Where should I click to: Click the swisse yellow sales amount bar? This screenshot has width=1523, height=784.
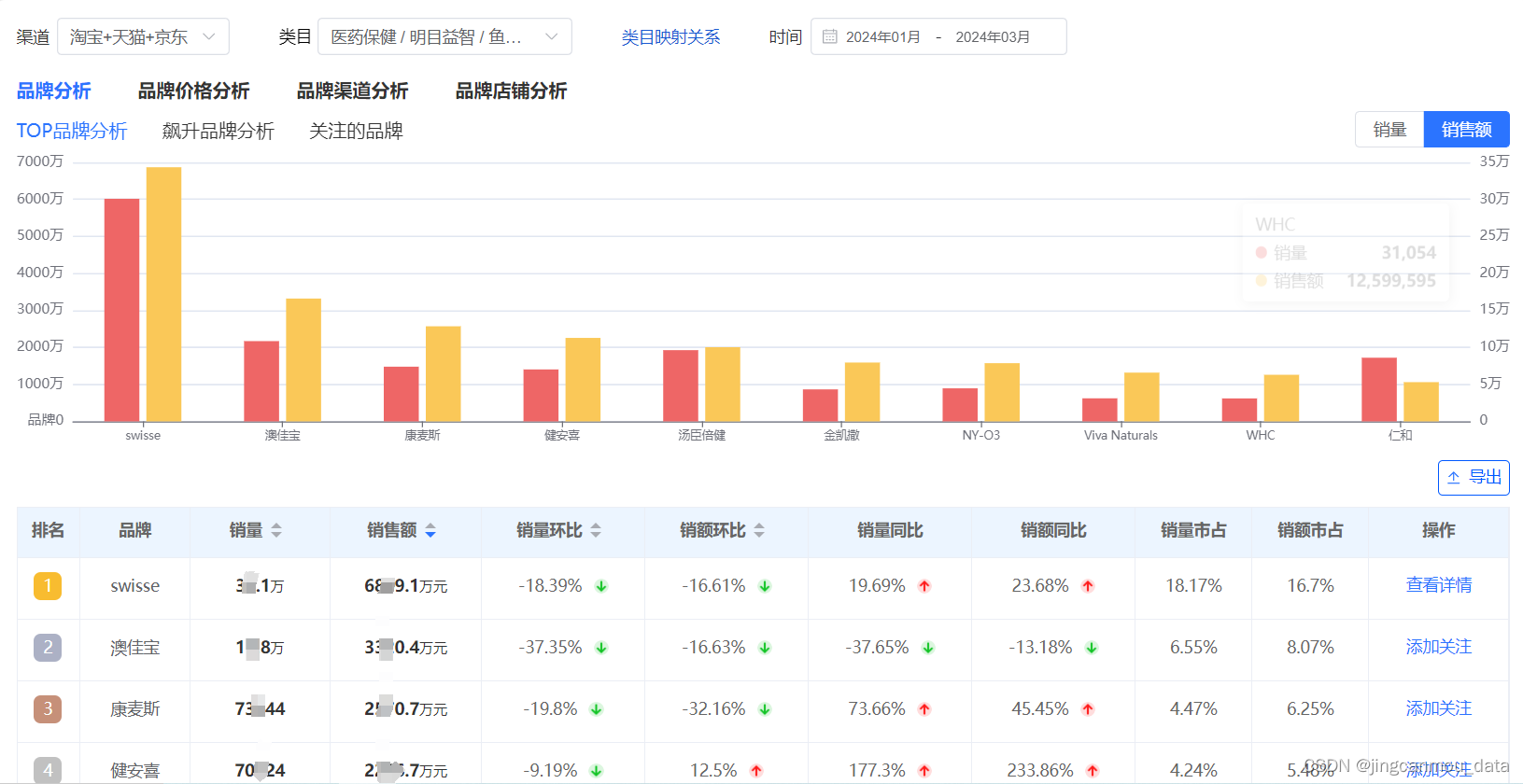click(x=163, y=294)
